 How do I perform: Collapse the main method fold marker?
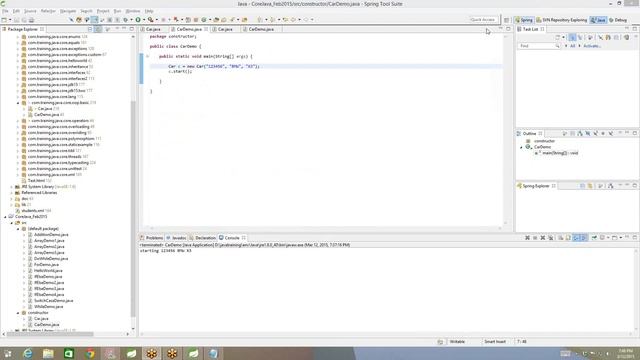point(147,56)
